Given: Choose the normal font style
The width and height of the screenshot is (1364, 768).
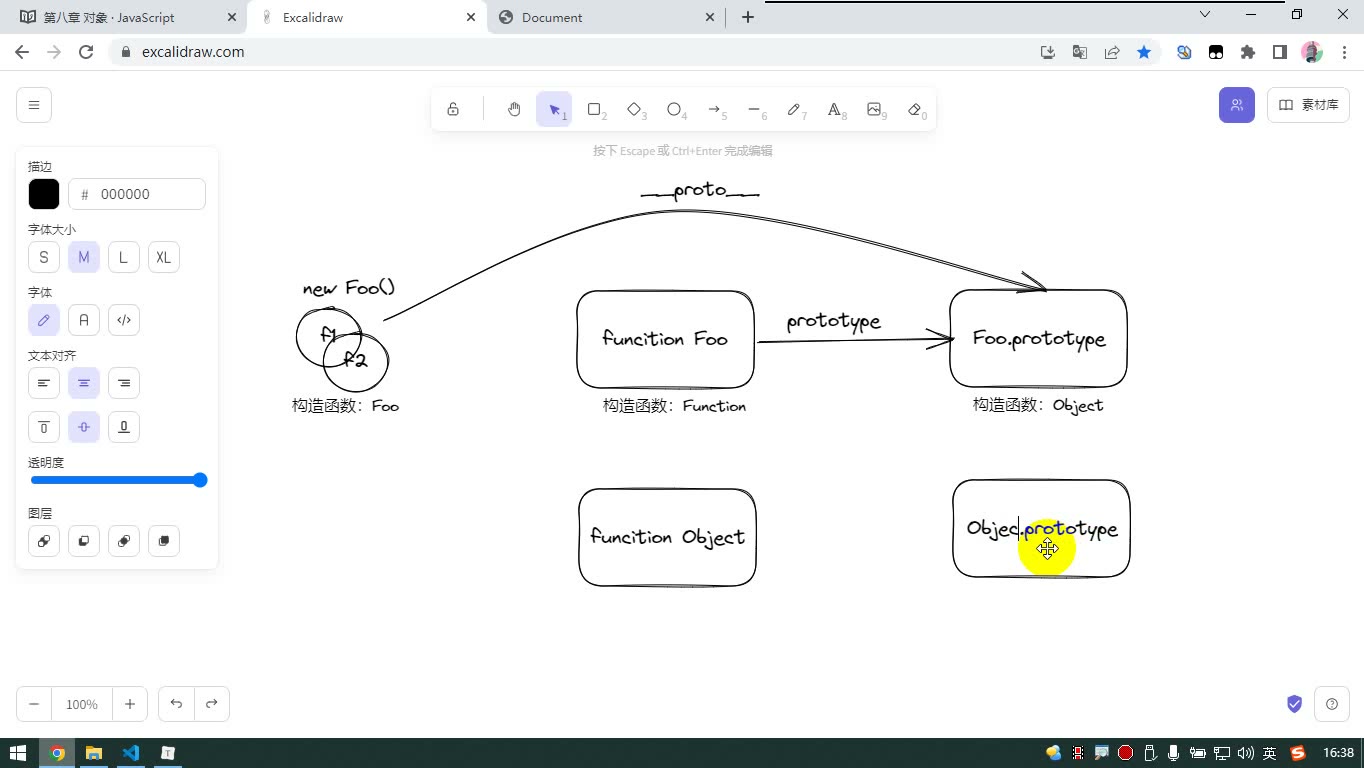Looking at the screenshot, I should (x=84, y=320).
